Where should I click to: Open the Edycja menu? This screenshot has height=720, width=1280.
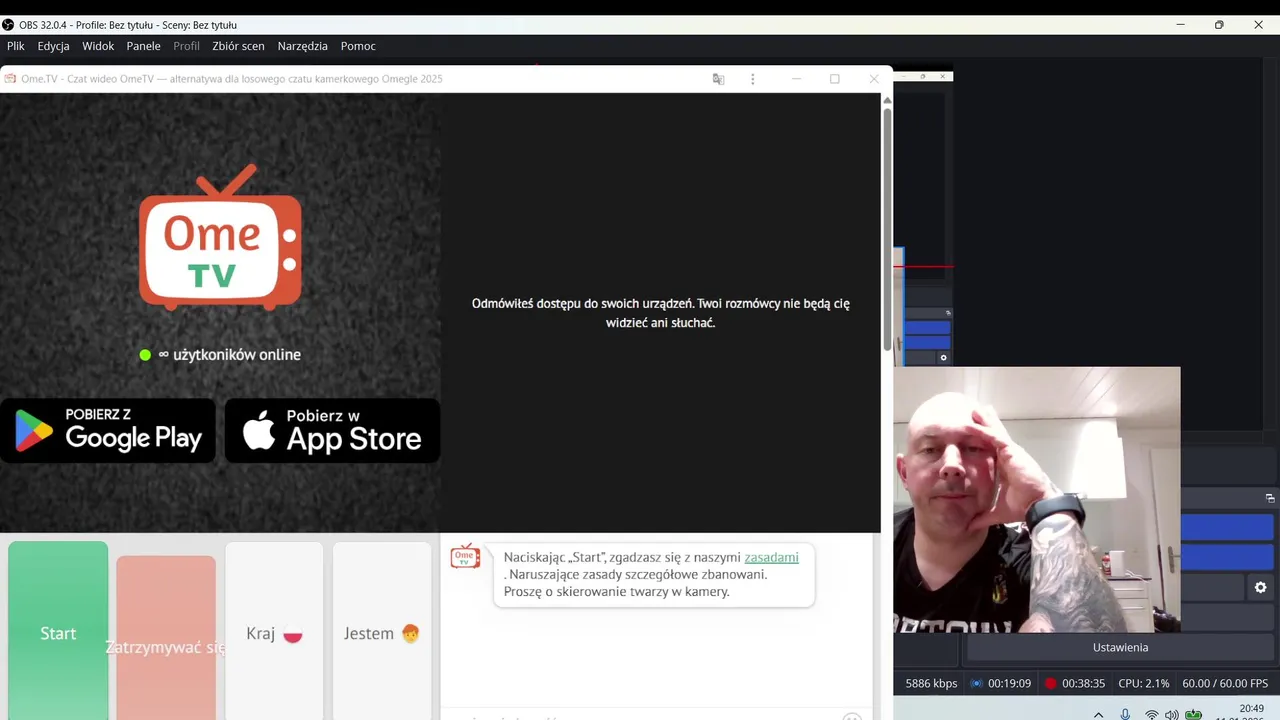pos(54,46)
